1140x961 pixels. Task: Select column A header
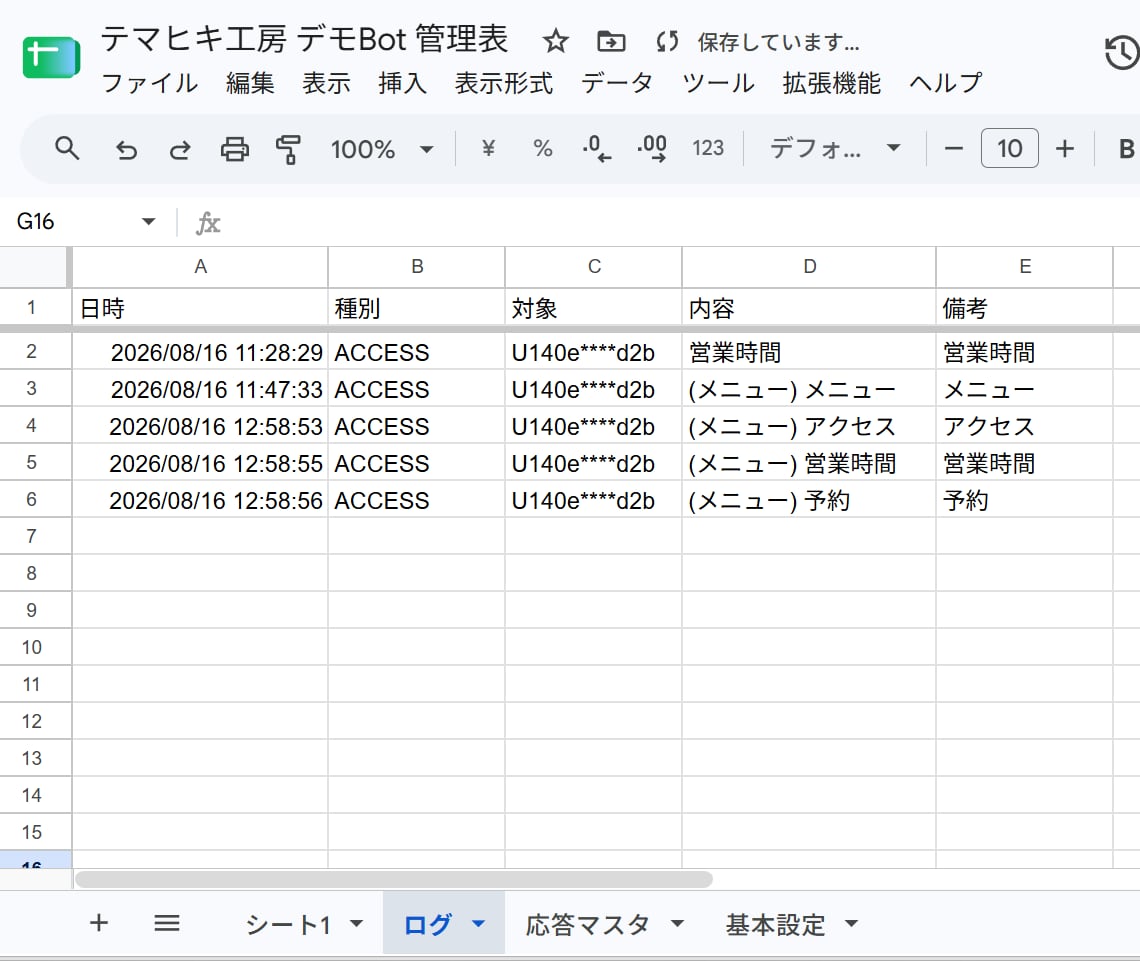tap(200, 267)
